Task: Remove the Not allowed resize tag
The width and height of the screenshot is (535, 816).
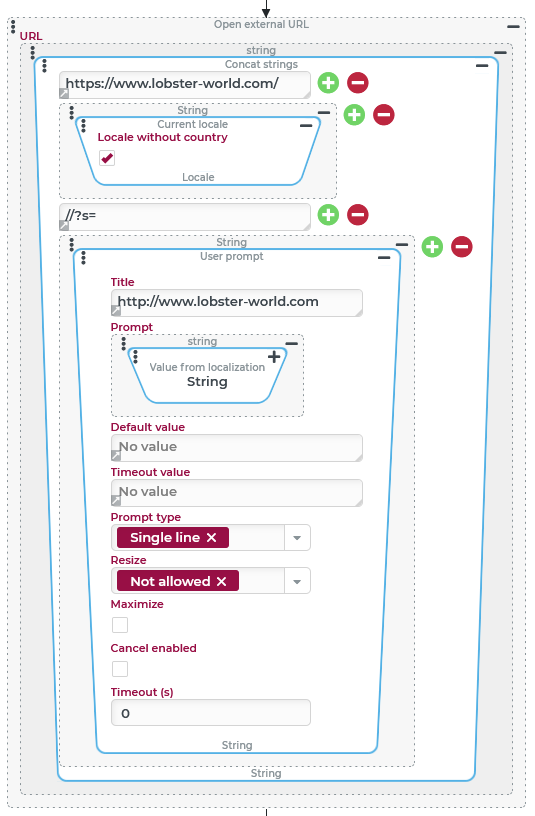Action: tap(222, 581)
